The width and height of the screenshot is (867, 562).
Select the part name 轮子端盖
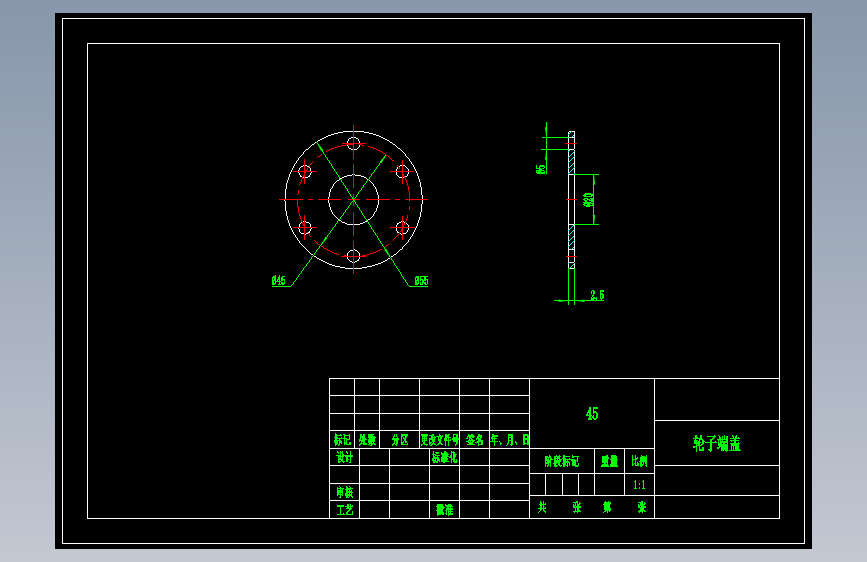tap(717, 443)
